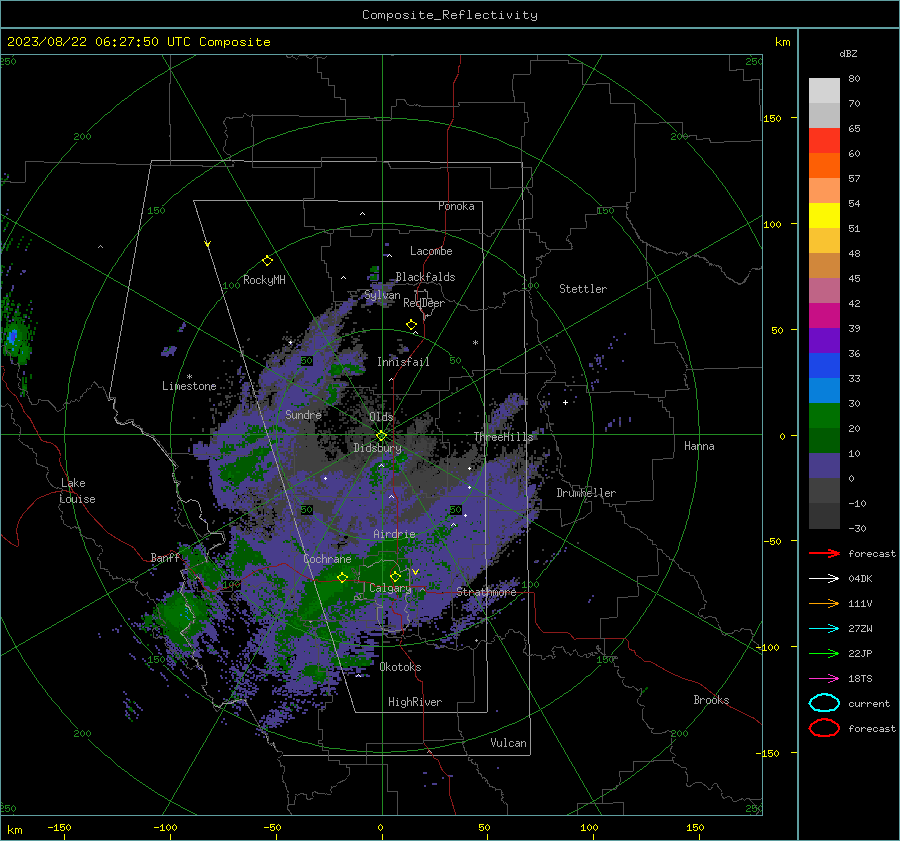Click the ThreeHills label
The width and height of the screenshot is (900, 841).
(503, 437)
